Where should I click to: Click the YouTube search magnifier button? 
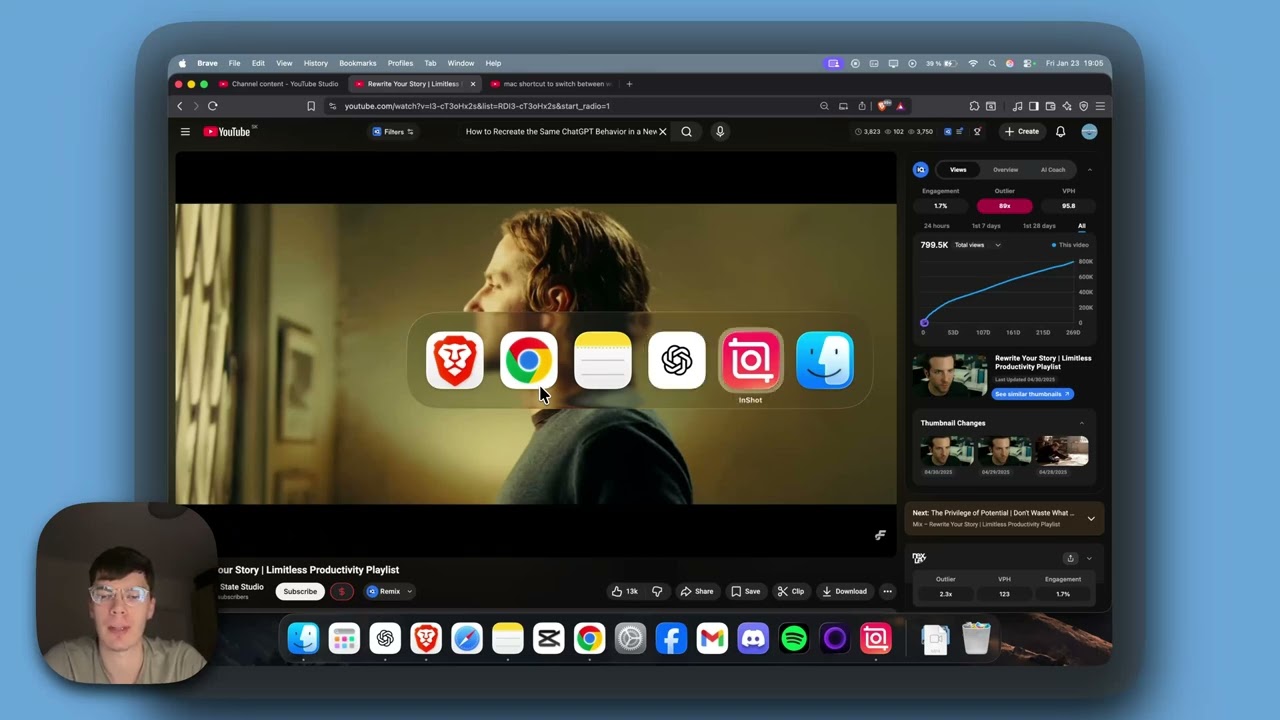pos(686,131)
